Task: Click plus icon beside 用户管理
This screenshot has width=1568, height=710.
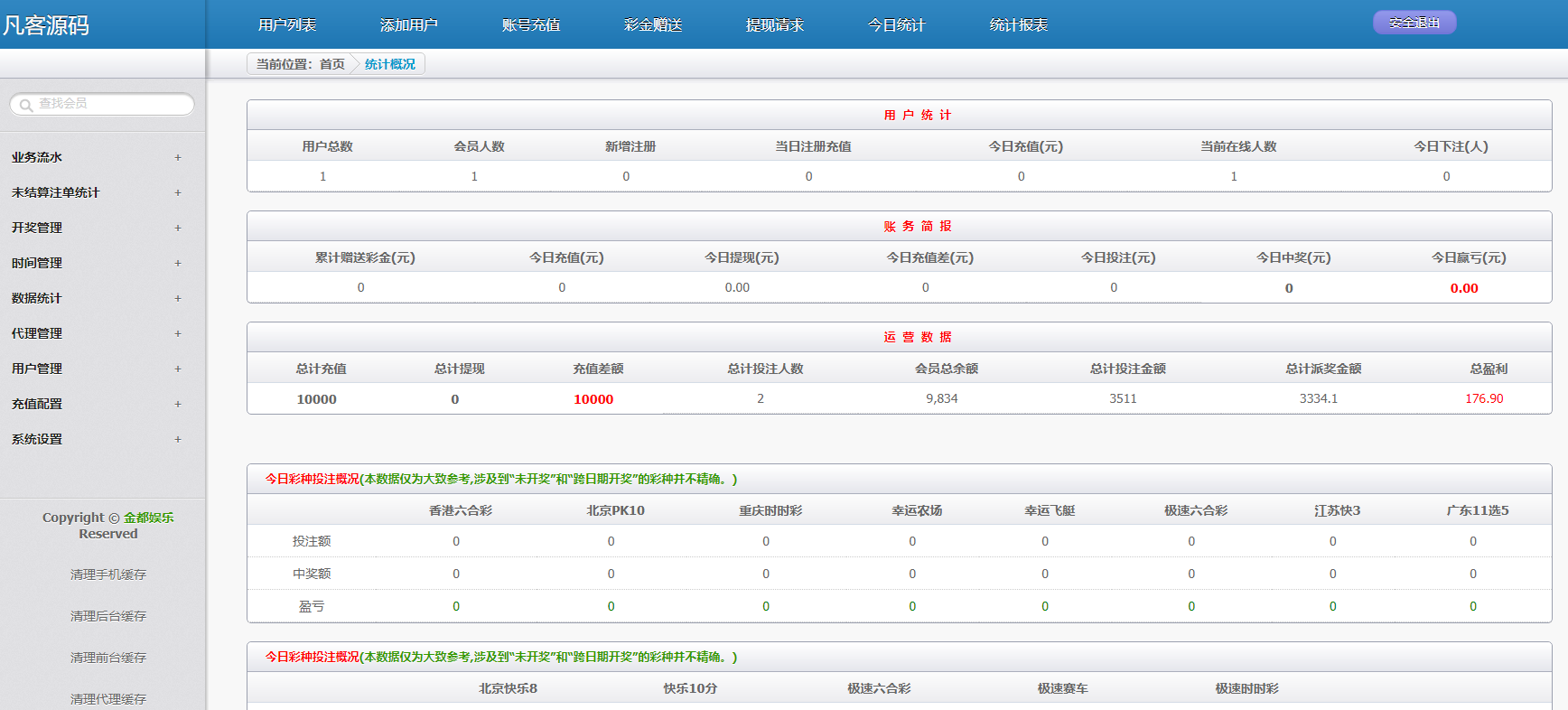Action: 178,369
